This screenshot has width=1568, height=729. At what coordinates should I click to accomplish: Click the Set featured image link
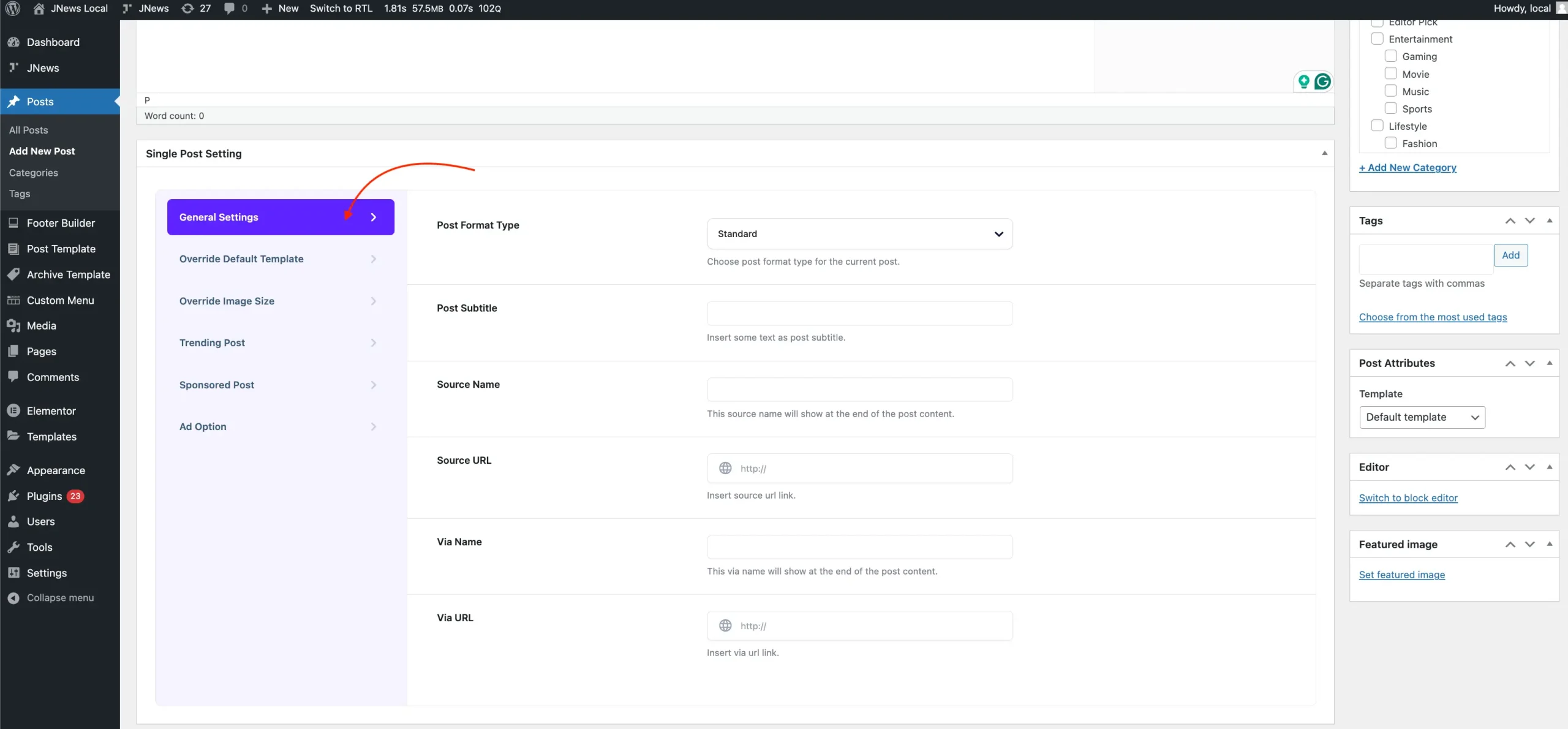tap(1401, 575)
